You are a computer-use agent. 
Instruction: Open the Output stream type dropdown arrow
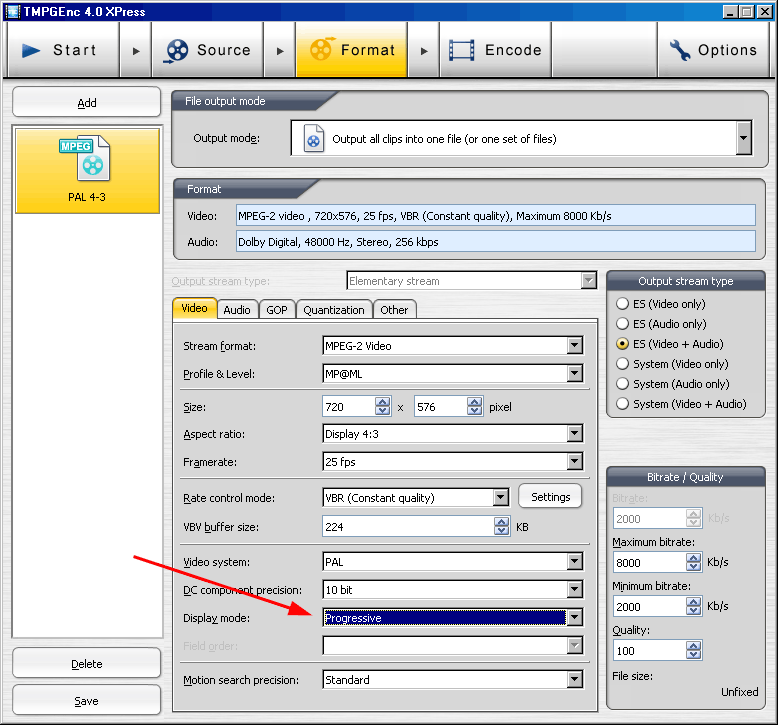click(x=588, y=281)
